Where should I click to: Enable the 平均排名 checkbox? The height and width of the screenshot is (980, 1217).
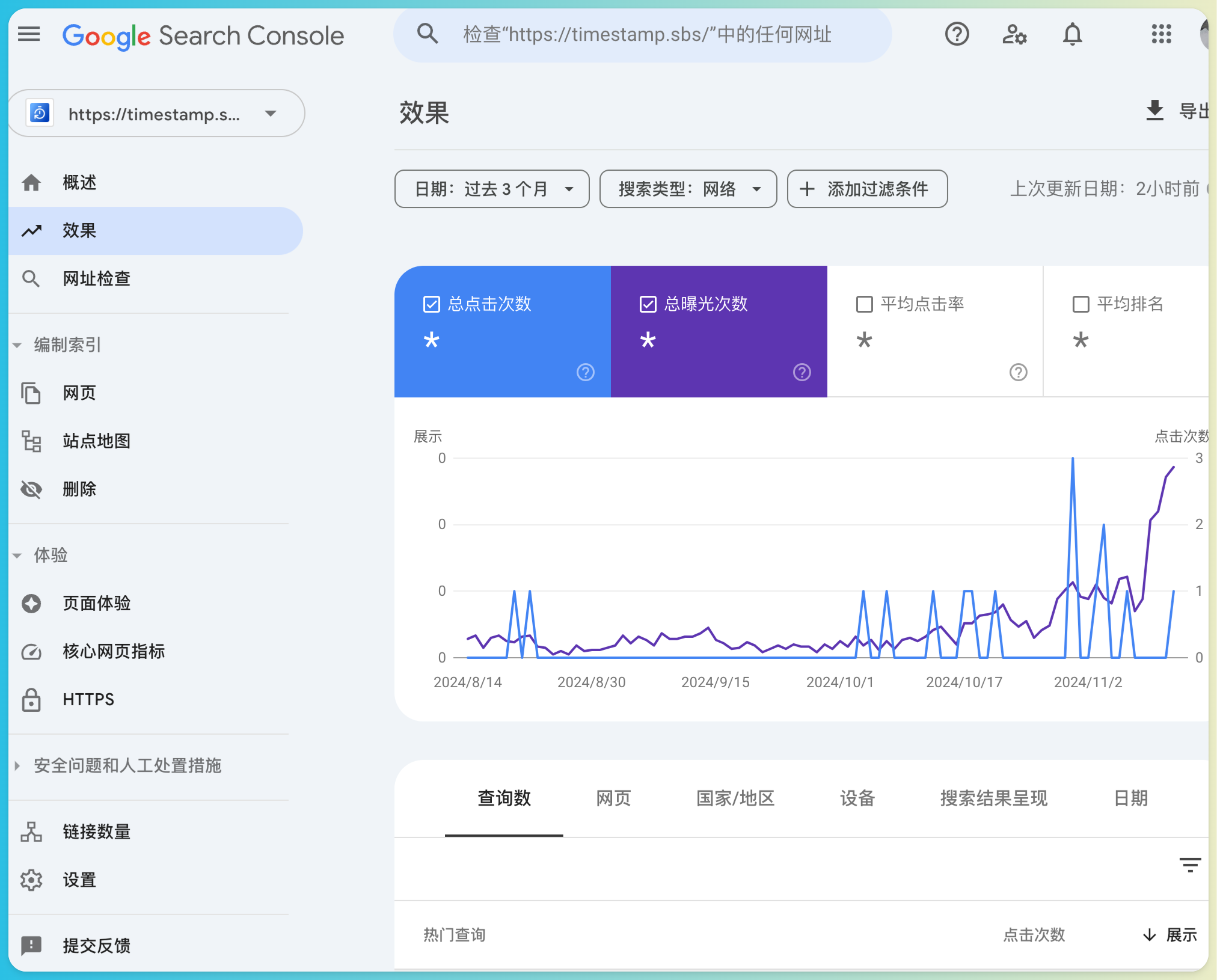1081,304
